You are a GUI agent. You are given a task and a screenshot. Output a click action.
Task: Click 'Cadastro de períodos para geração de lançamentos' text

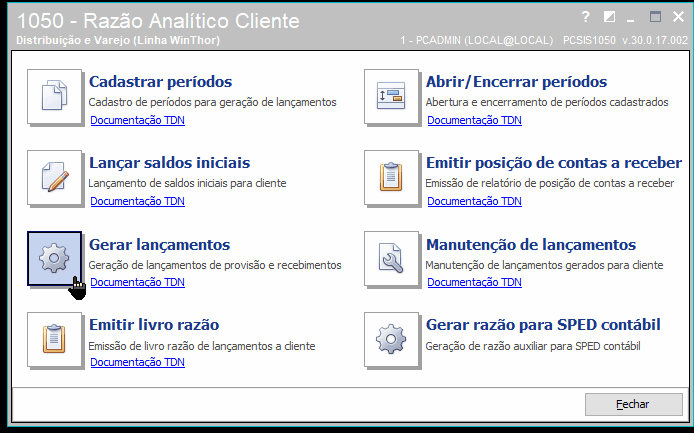212,102
